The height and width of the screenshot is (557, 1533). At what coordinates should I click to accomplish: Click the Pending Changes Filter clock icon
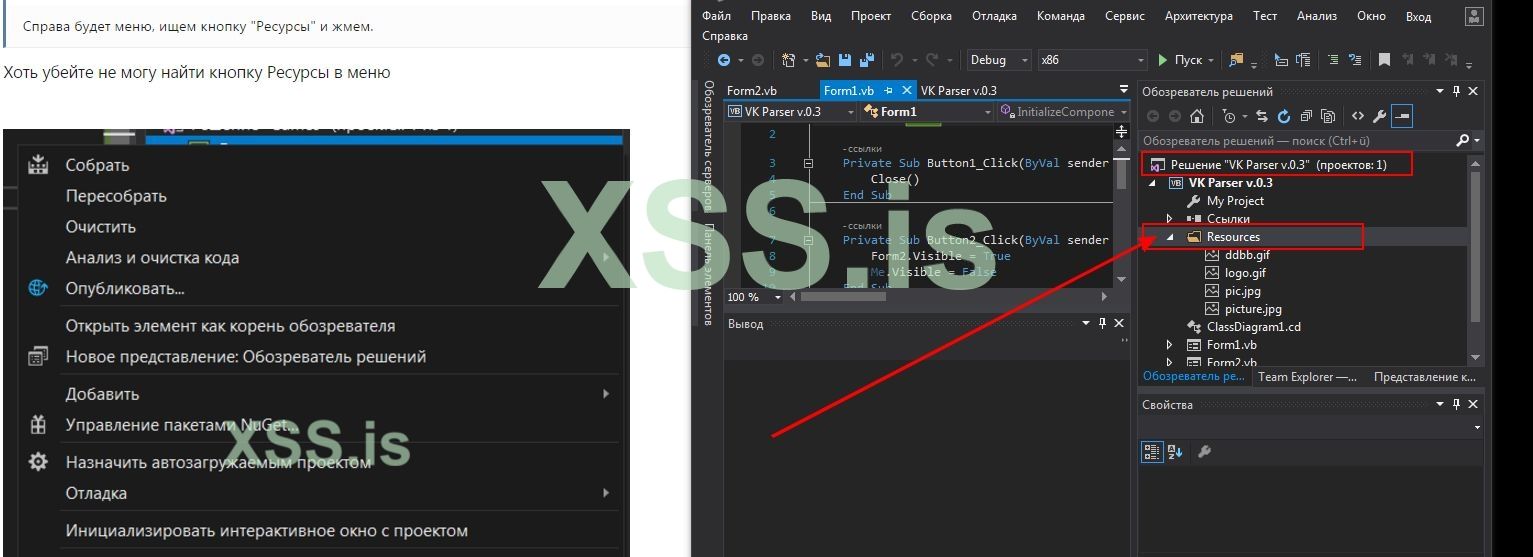point(1229,116)
